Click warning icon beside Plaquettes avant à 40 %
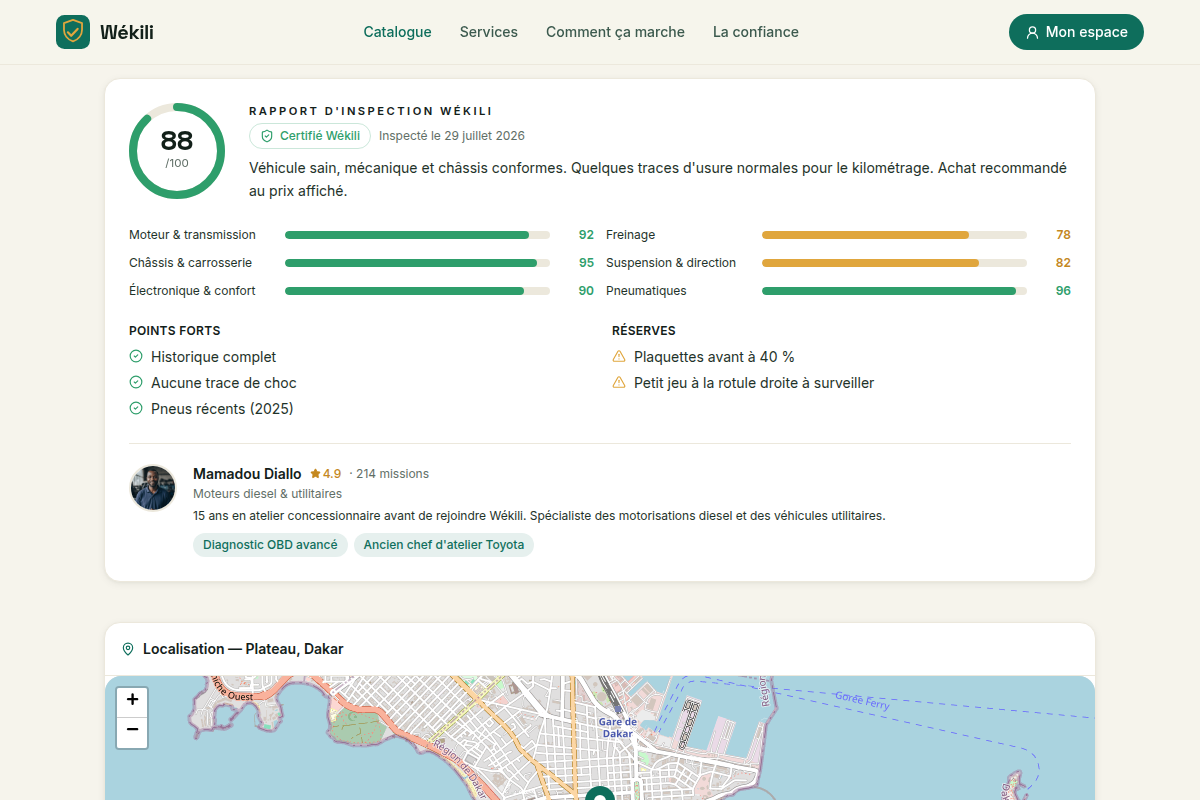1200x800 pixels. click(x=619, y=356)
